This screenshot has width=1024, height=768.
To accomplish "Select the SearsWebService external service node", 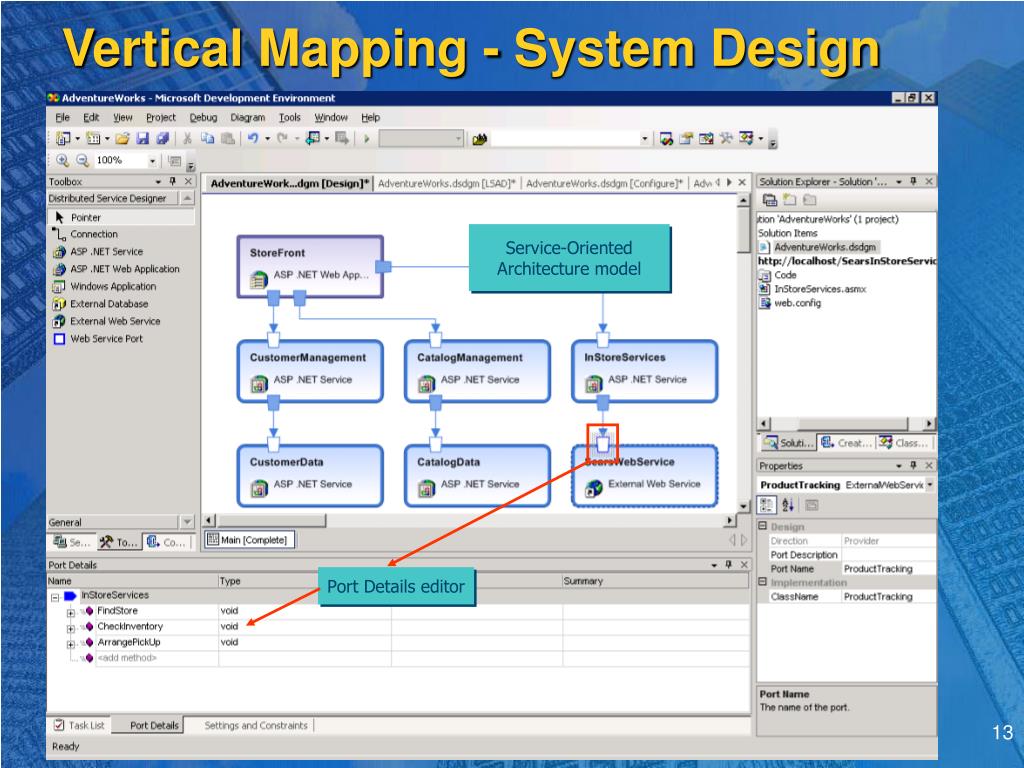I will (645, 475).
